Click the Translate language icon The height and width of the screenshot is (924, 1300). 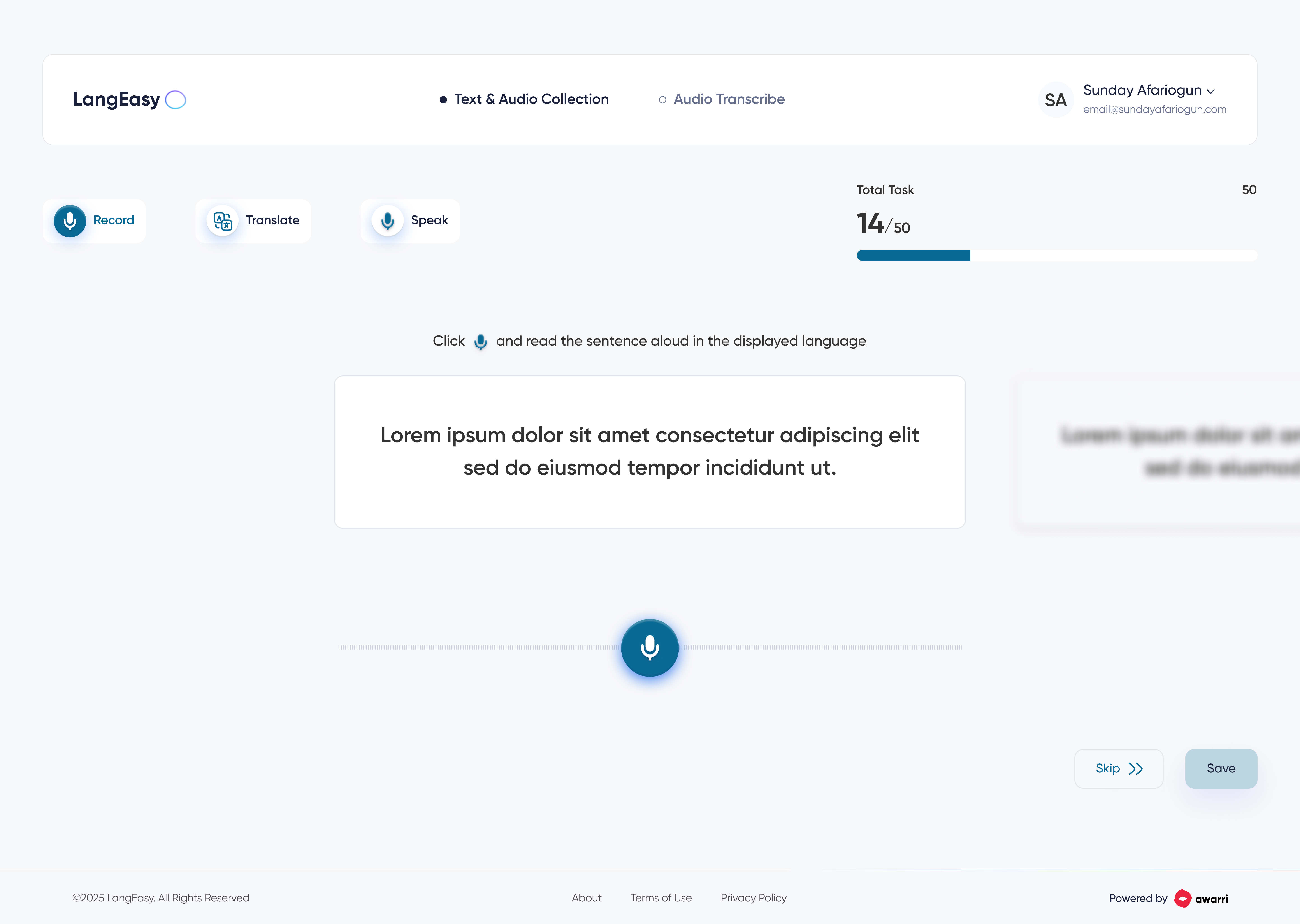[x=223, y=221]
